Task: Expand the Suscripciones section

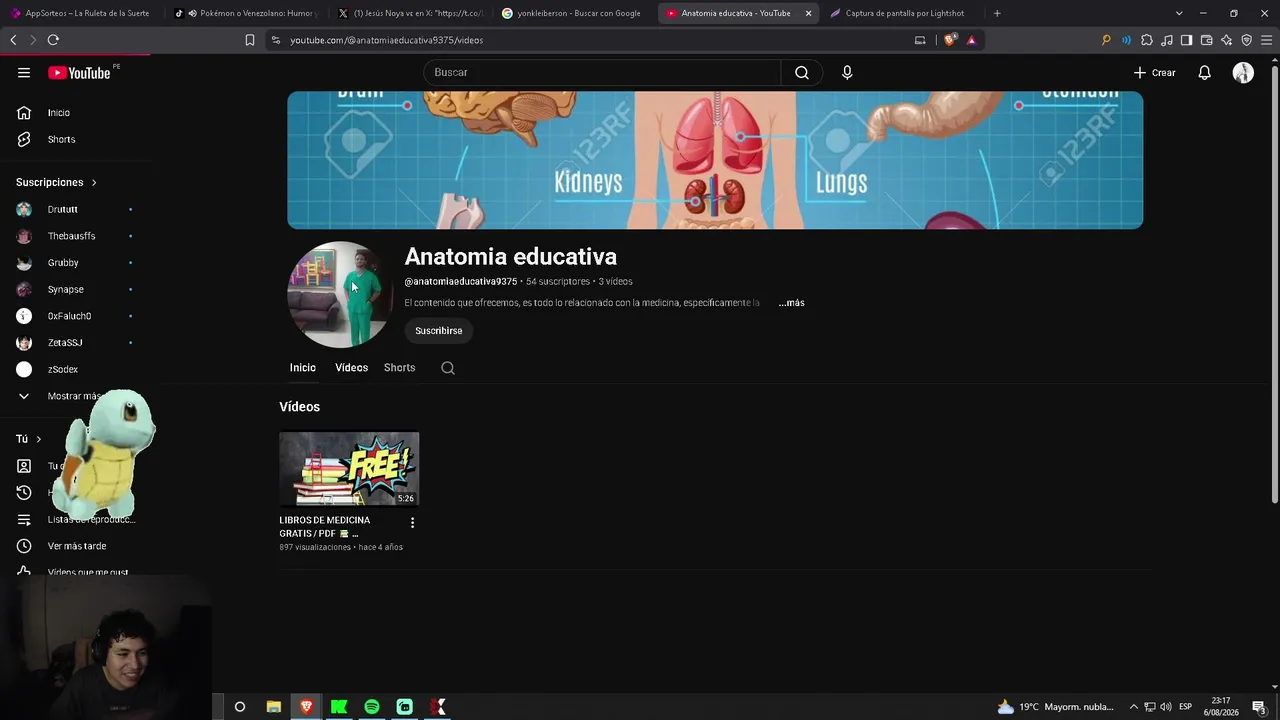Action: click(x=57, y=183)
